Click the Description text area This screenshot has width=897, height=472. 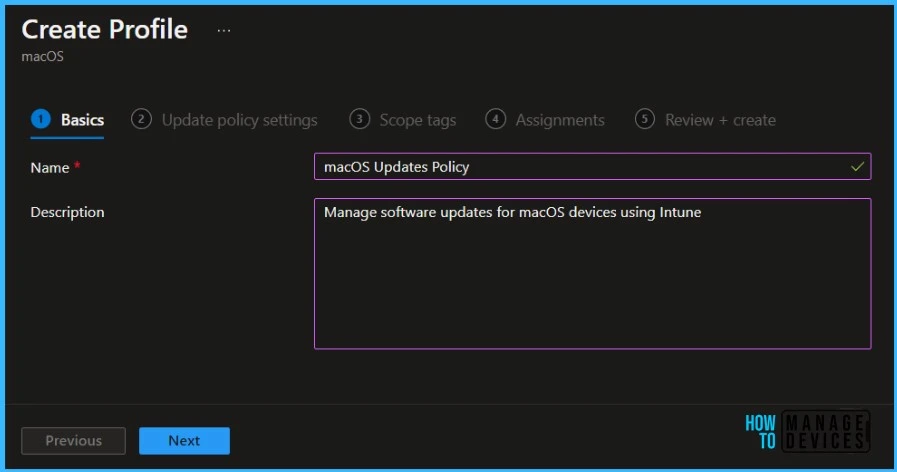click(x=593, y=273)
